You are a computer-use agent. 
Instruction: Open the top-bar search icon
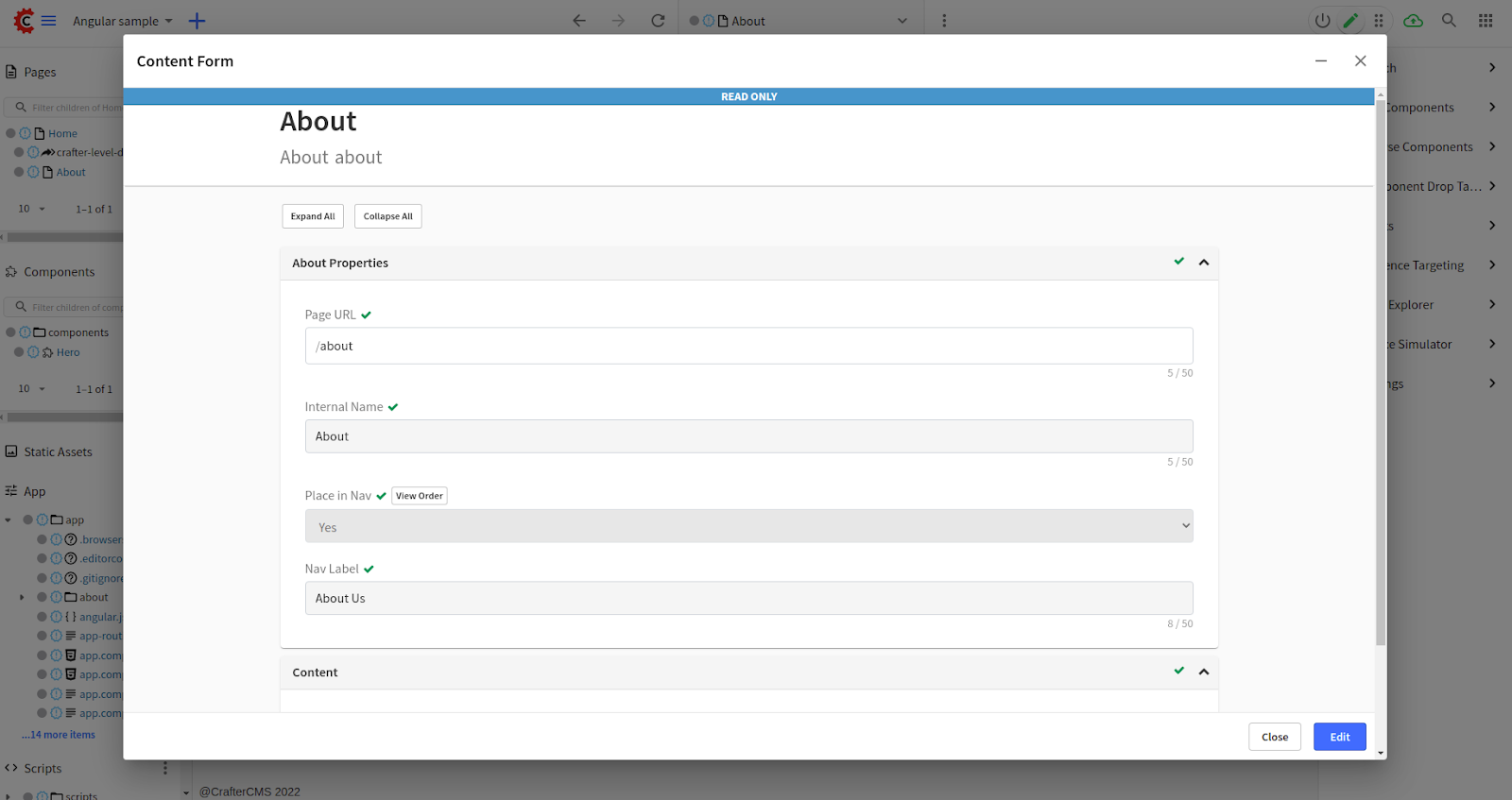pos(1449,21)
